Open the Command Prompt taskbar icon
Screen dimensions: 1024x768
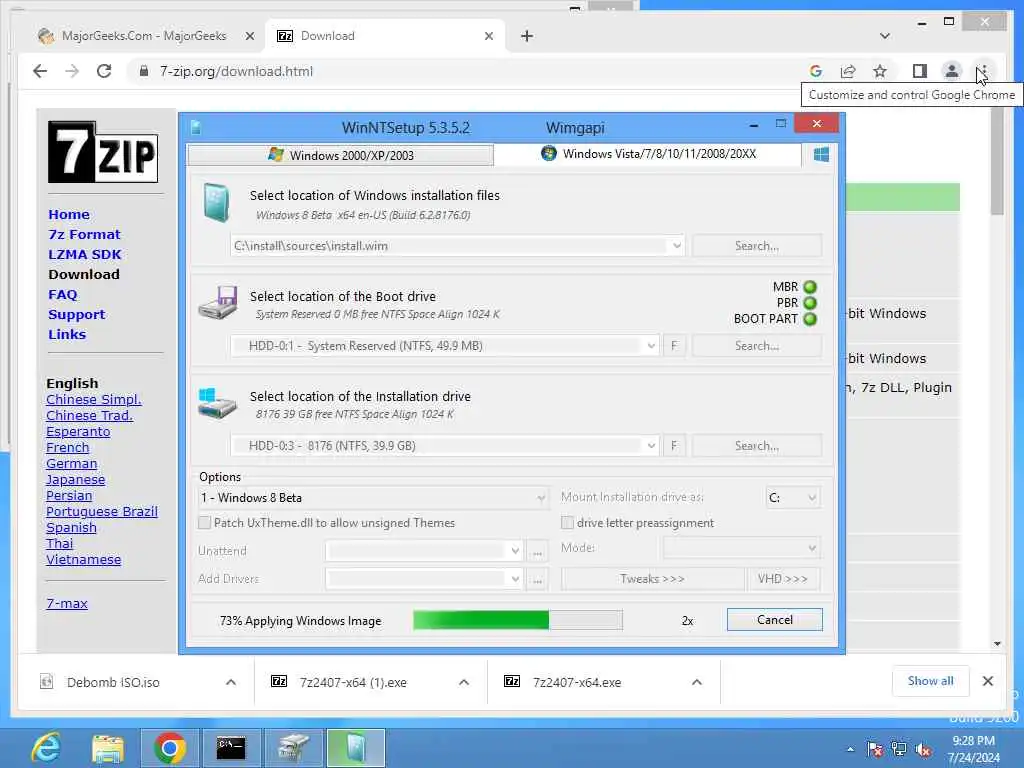pyautogui.click(x=231, y=748)
